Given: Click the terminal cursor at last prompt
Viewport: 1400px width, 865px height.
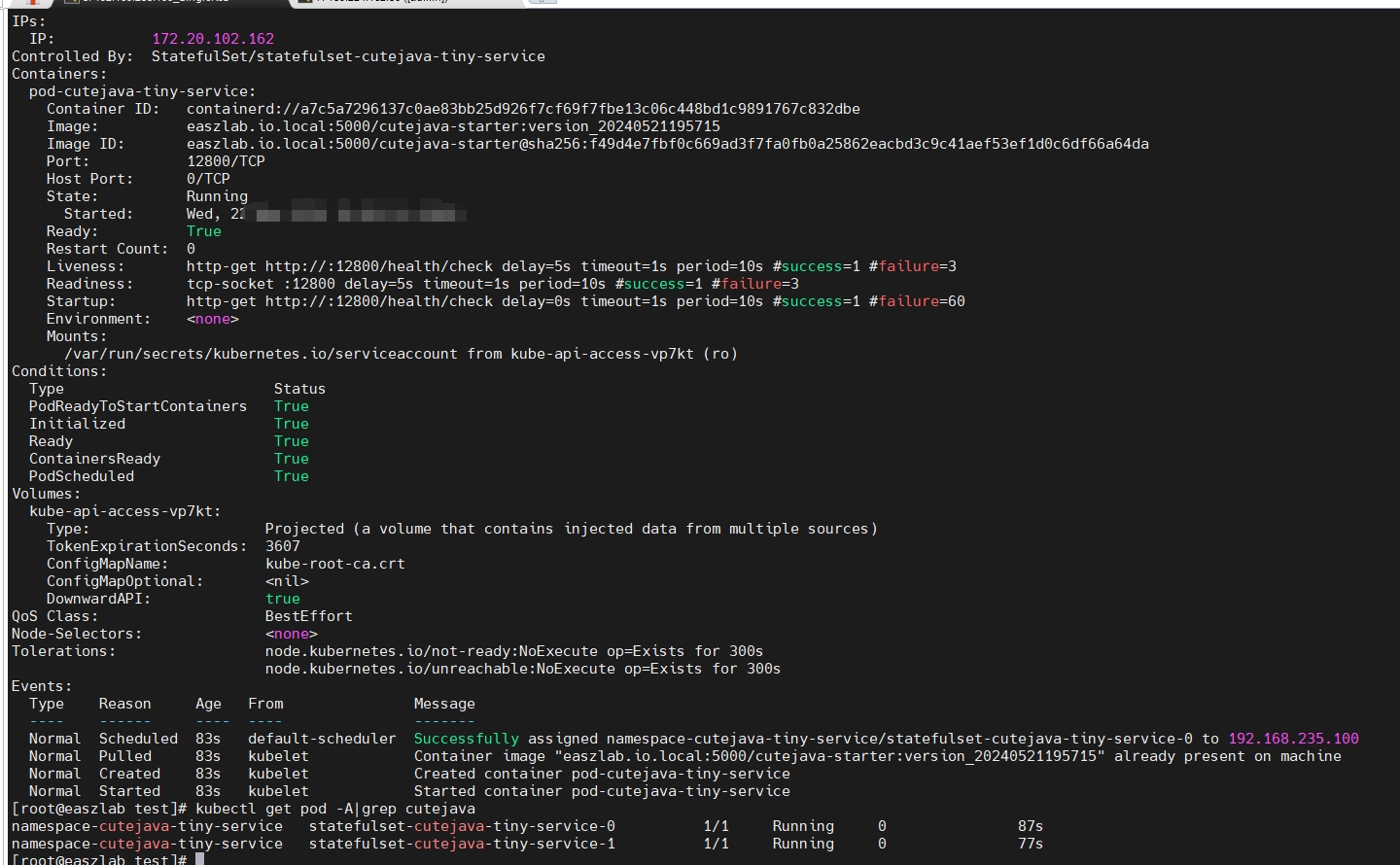Looking at the screenshot, I should tap(199, 860).
